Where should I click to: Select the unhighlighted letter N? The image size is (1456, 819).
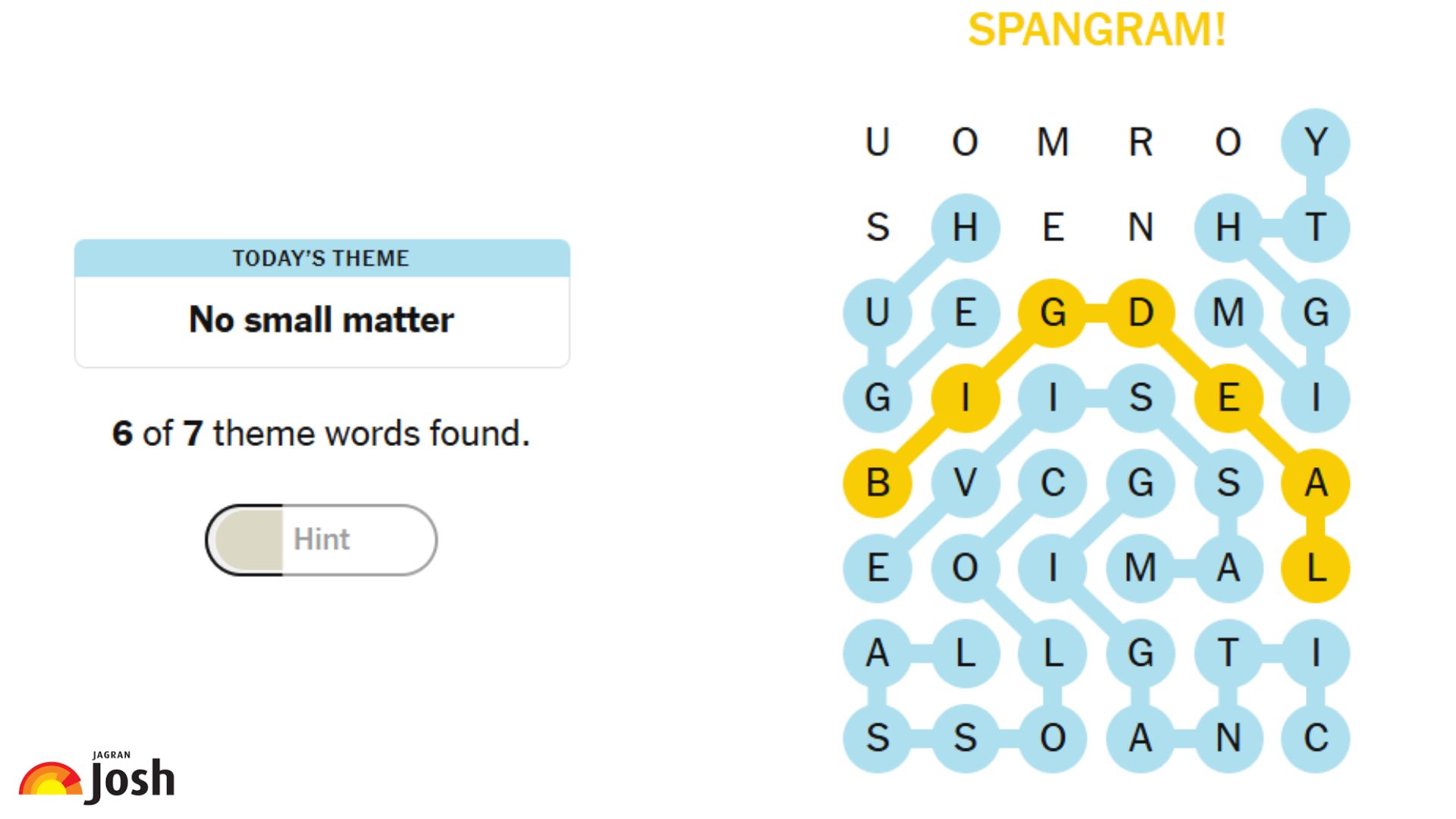(1141, 227)
